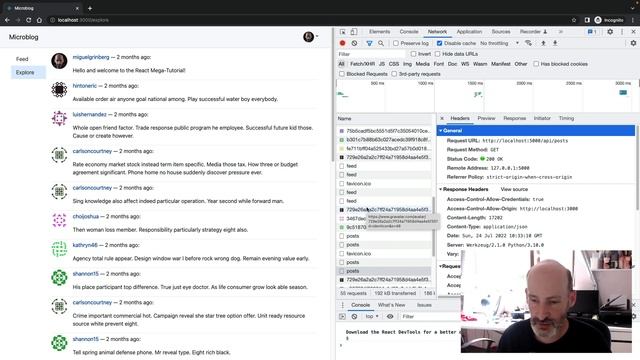
Task: Open console context 'top' dropdown
Action: click(x=372, y=317)
